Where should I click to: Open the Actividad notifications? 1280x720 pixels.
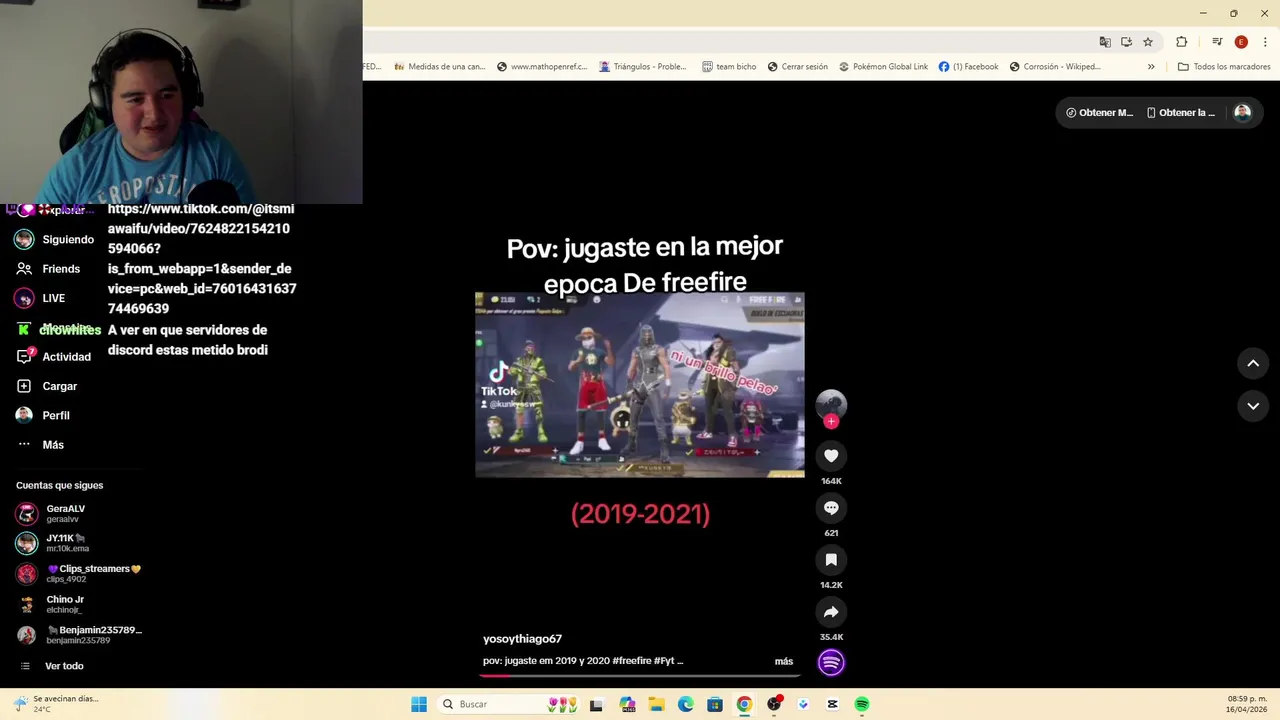point(54,357)
